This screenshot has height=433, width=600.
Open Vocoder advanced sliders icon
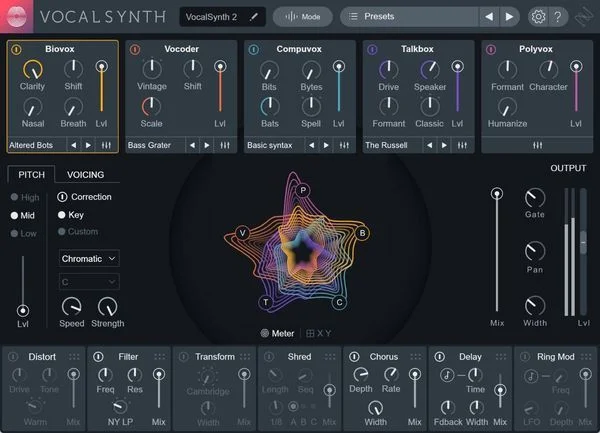[x=225, y=145]
